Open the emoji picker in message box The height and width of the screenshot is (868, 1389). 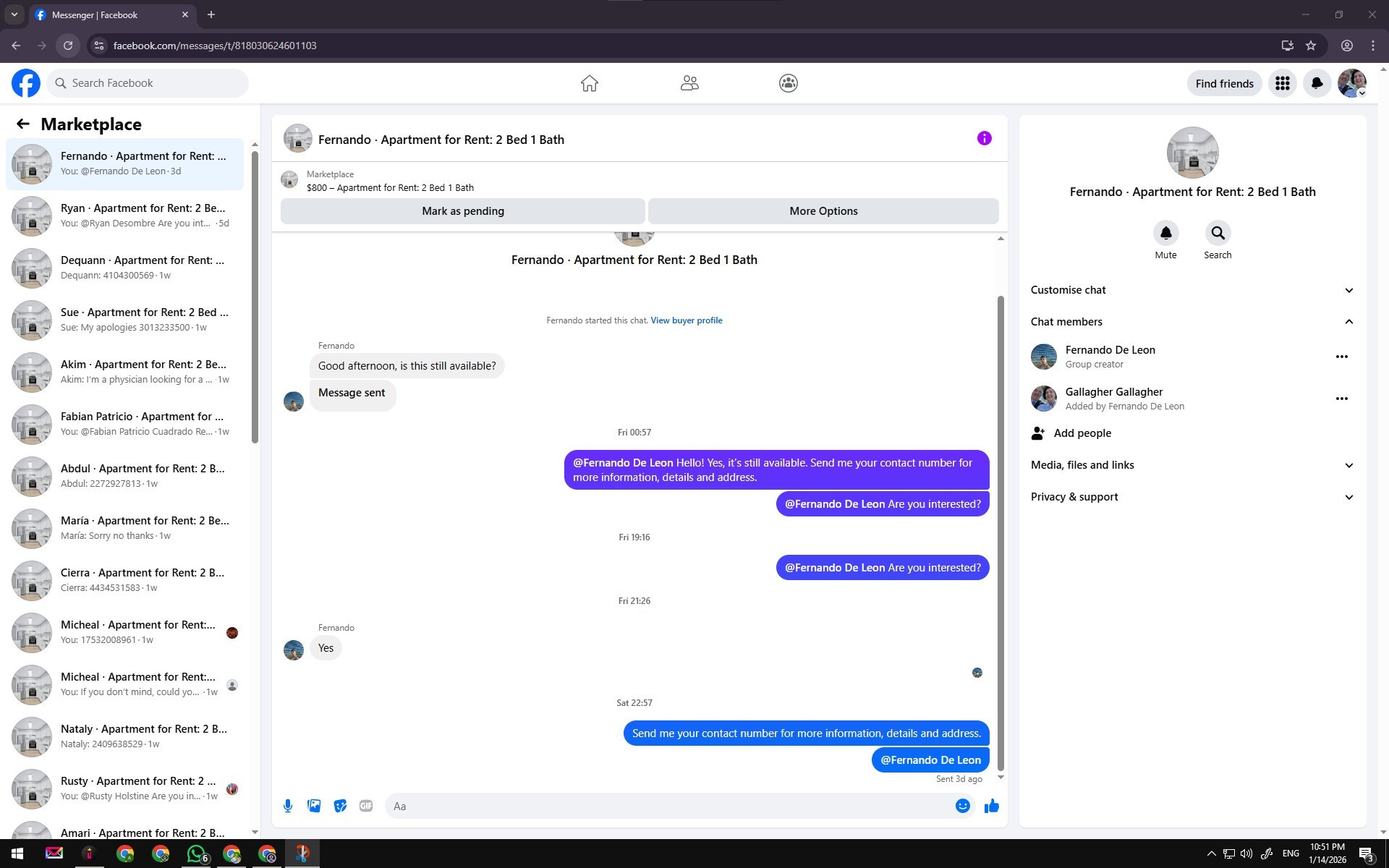962,806
